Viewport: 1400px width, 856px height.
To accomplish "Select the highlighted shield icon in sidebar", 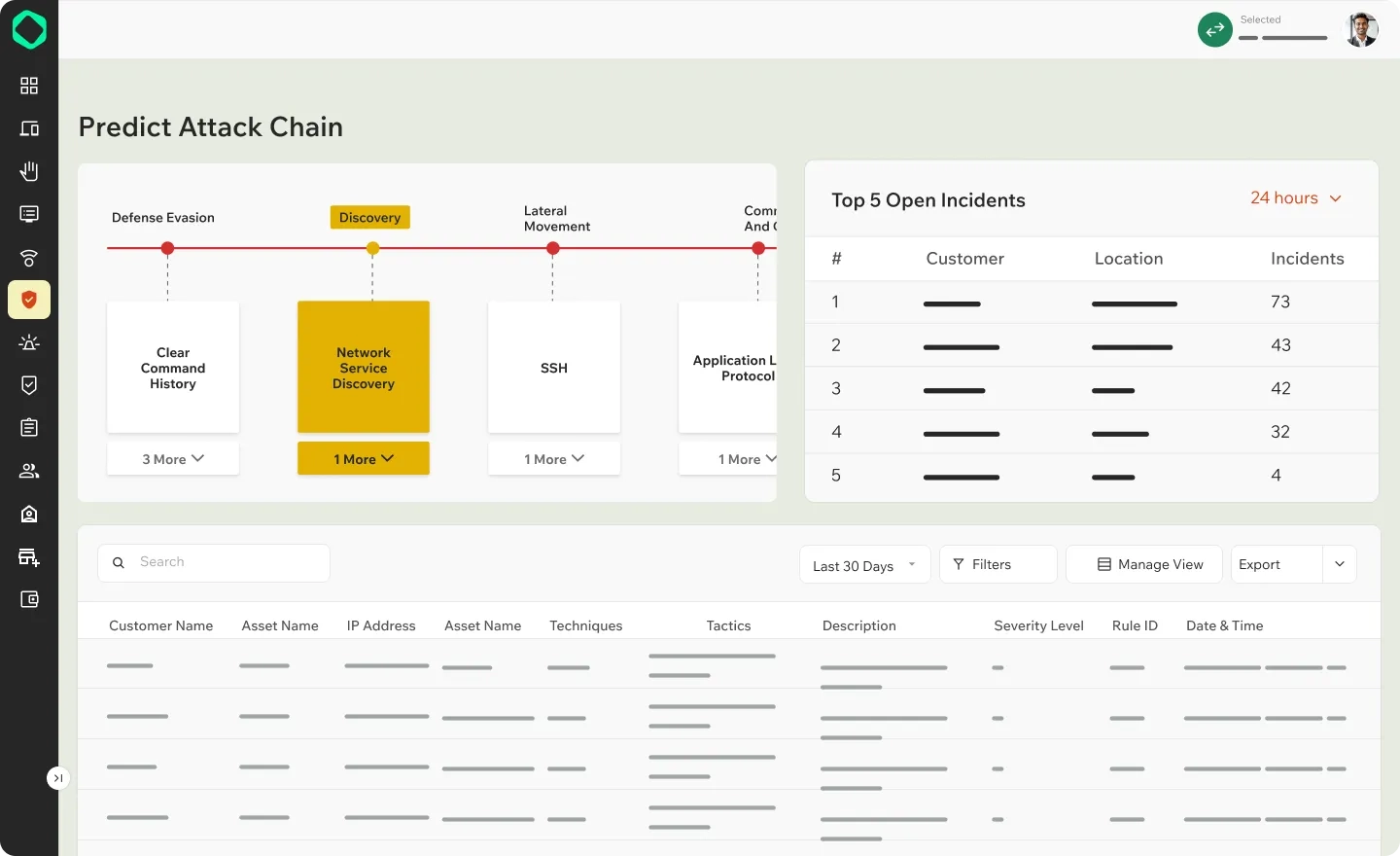I will click(x=29, y=301).
